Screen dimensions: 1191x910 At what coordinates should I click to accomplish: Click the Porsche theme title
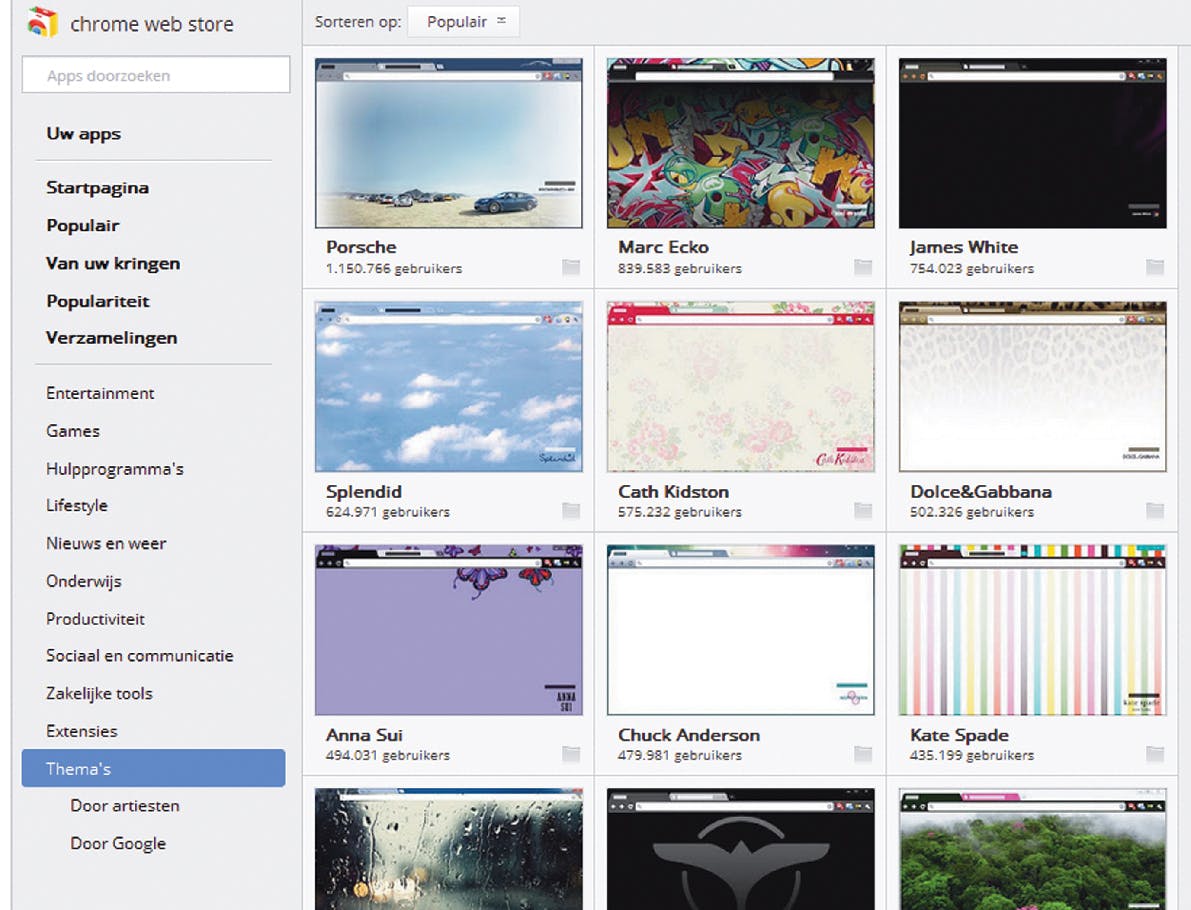tap(362, 247)
